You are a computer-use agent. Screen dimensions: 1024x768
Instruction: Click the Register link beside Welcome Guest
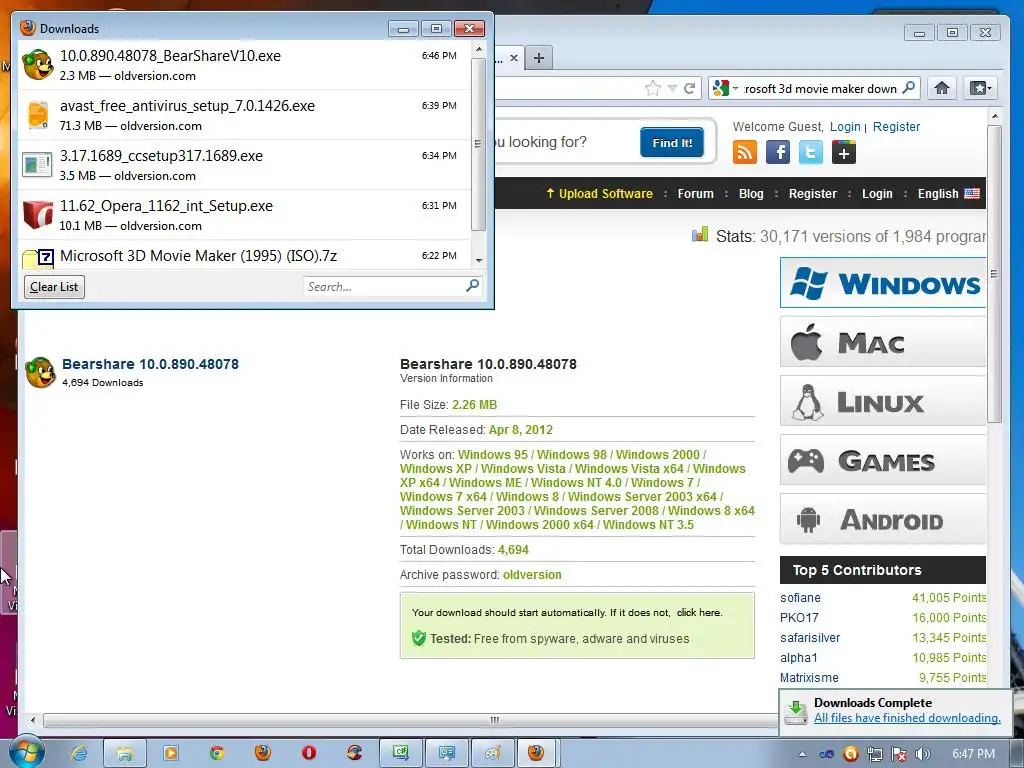[x=896, y=127]
